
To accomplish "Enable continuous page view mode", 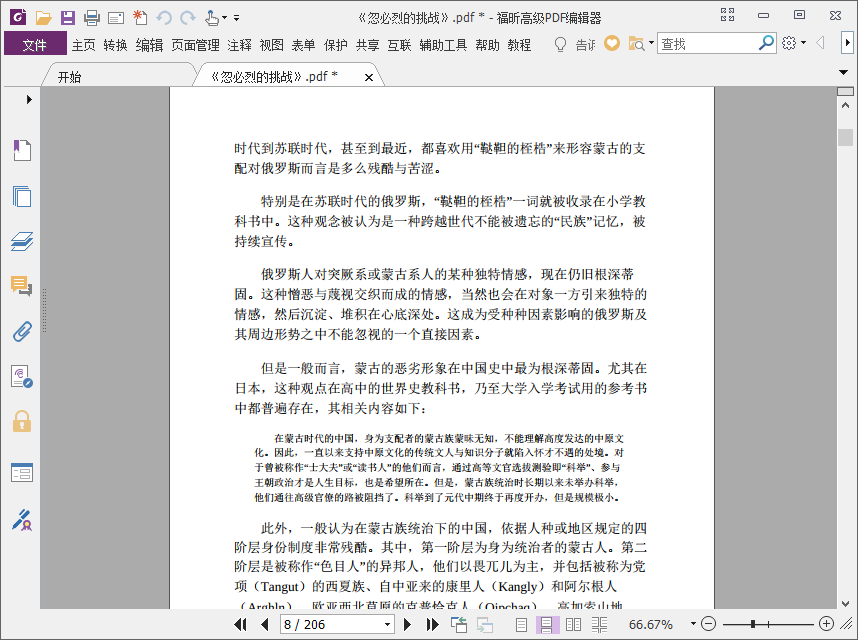I will point(546,624).
